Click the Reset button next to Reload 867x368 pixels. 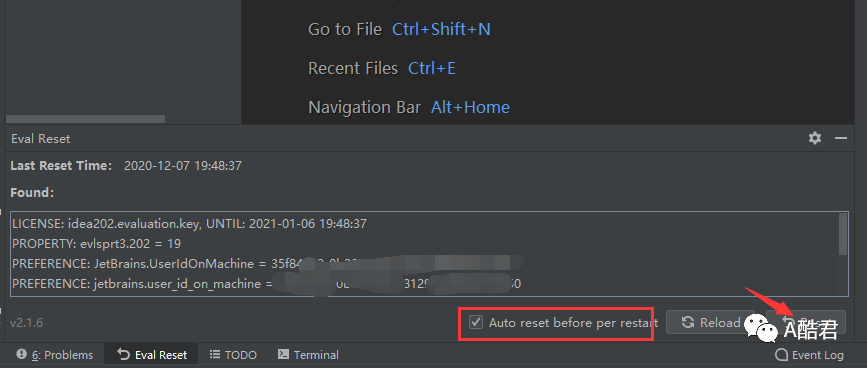click(x=806, y=322)
